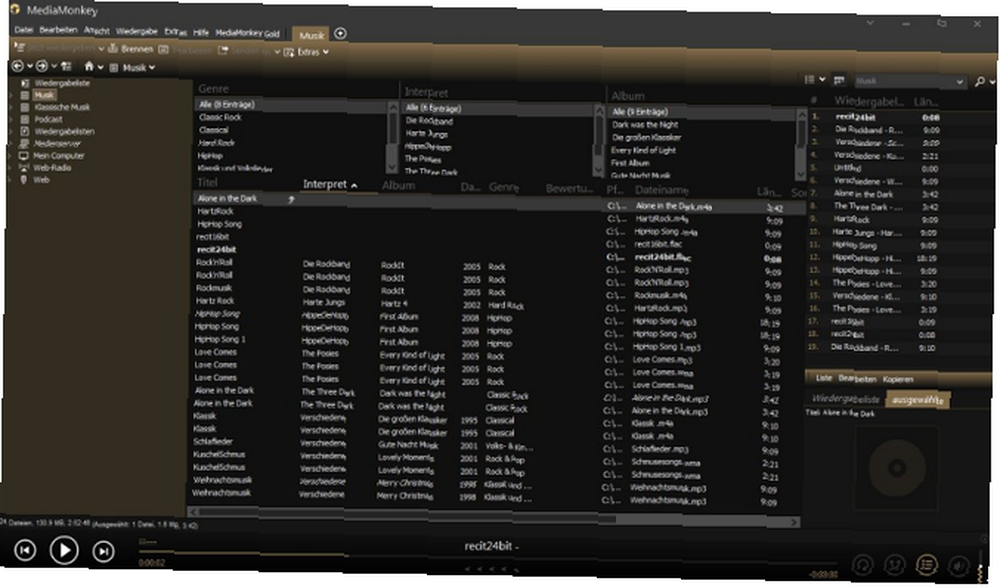Go forward with the right arrow icon
Viewport: 1000px width, 587px height.
coord(42,66)
